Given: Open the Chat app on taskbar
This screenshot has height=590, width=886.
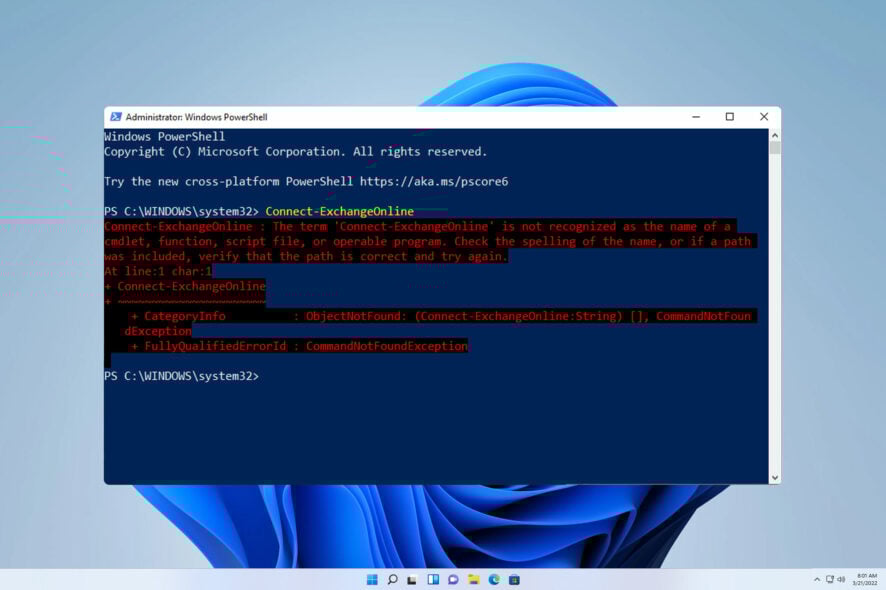Looking at the screenshot, I should (x=453, y=579).
